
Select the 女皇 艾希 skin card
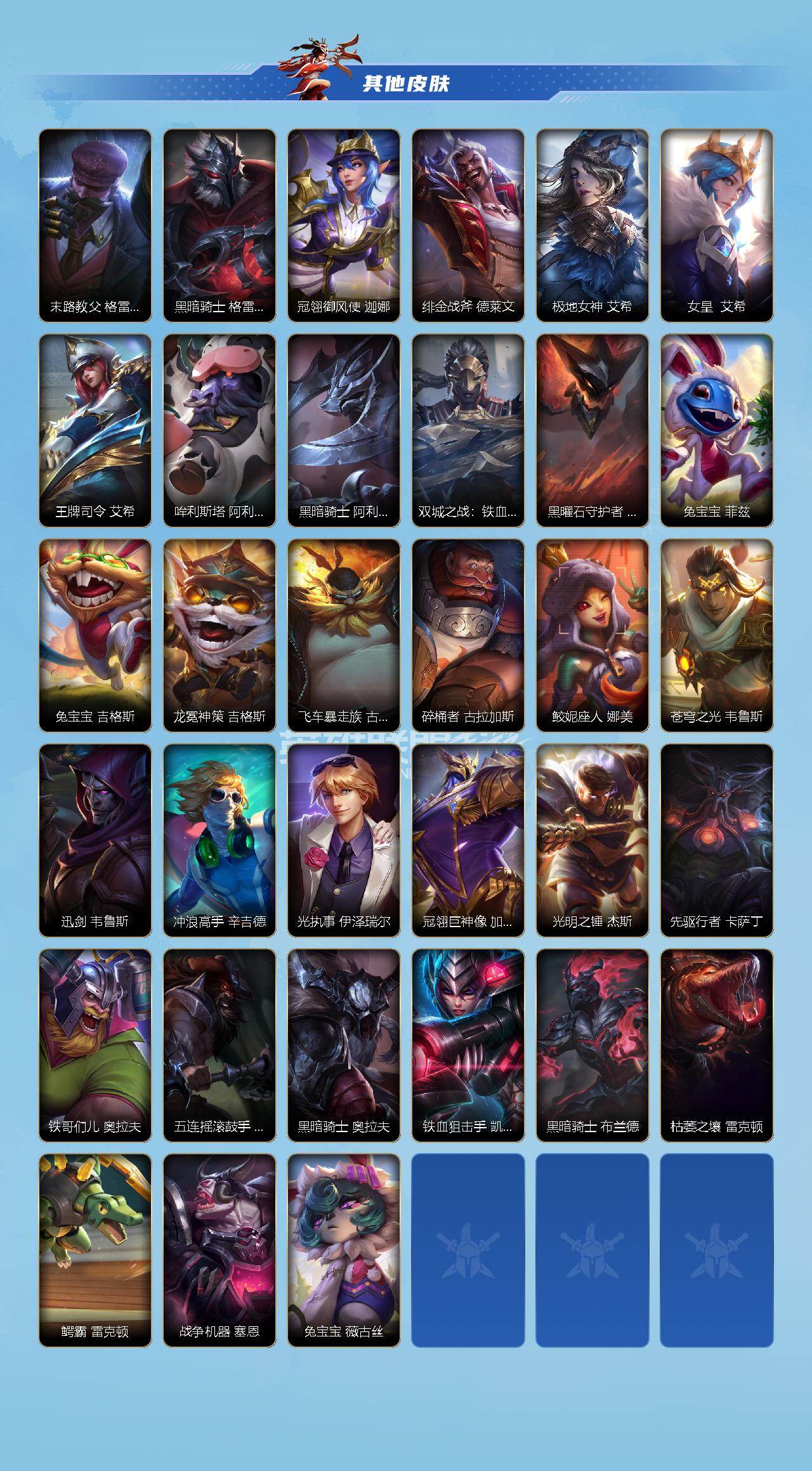[x=717, y=225]
